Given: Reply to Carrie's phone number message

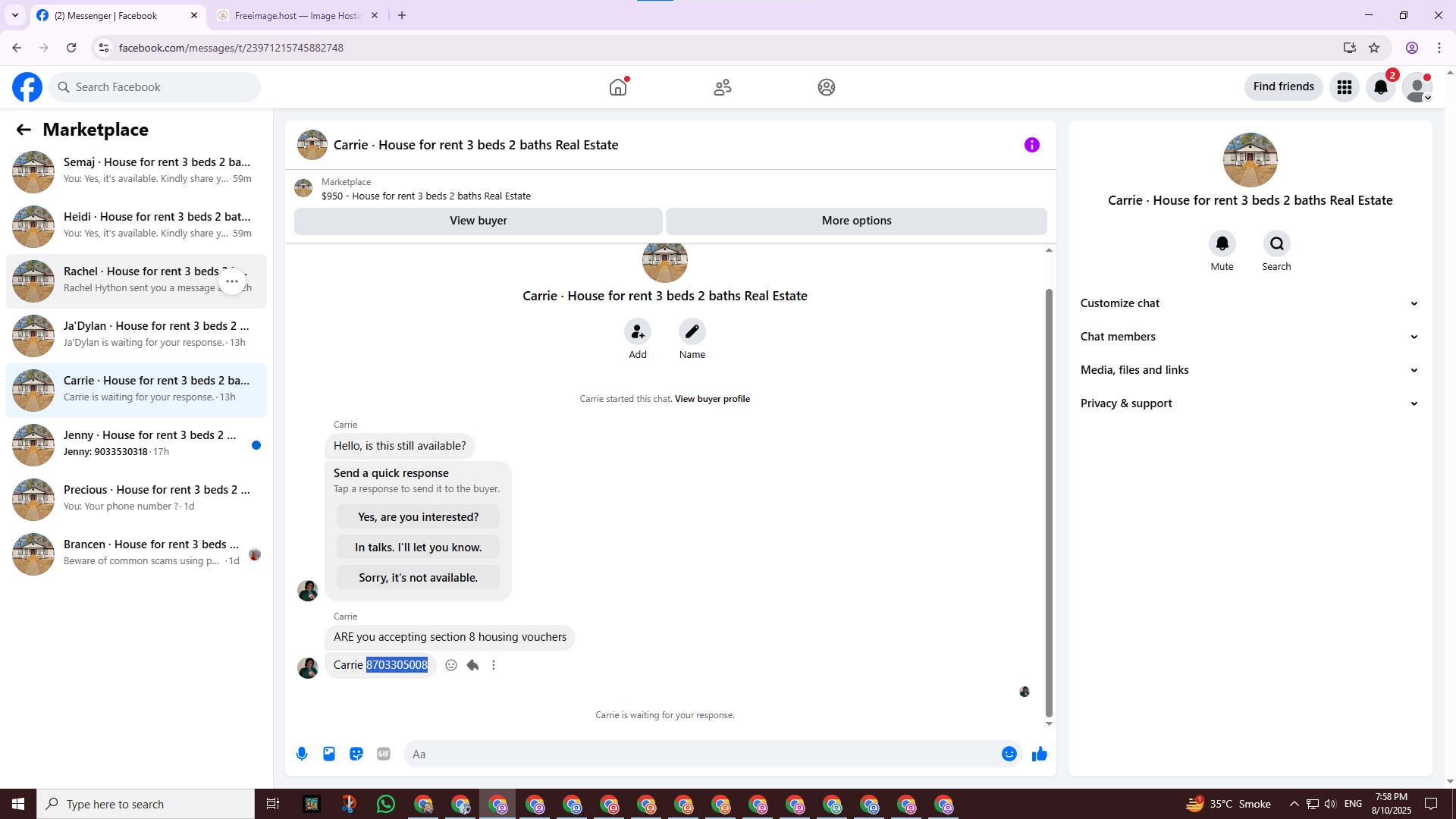Looking at the screenshot, I should [x=473, y=665].
